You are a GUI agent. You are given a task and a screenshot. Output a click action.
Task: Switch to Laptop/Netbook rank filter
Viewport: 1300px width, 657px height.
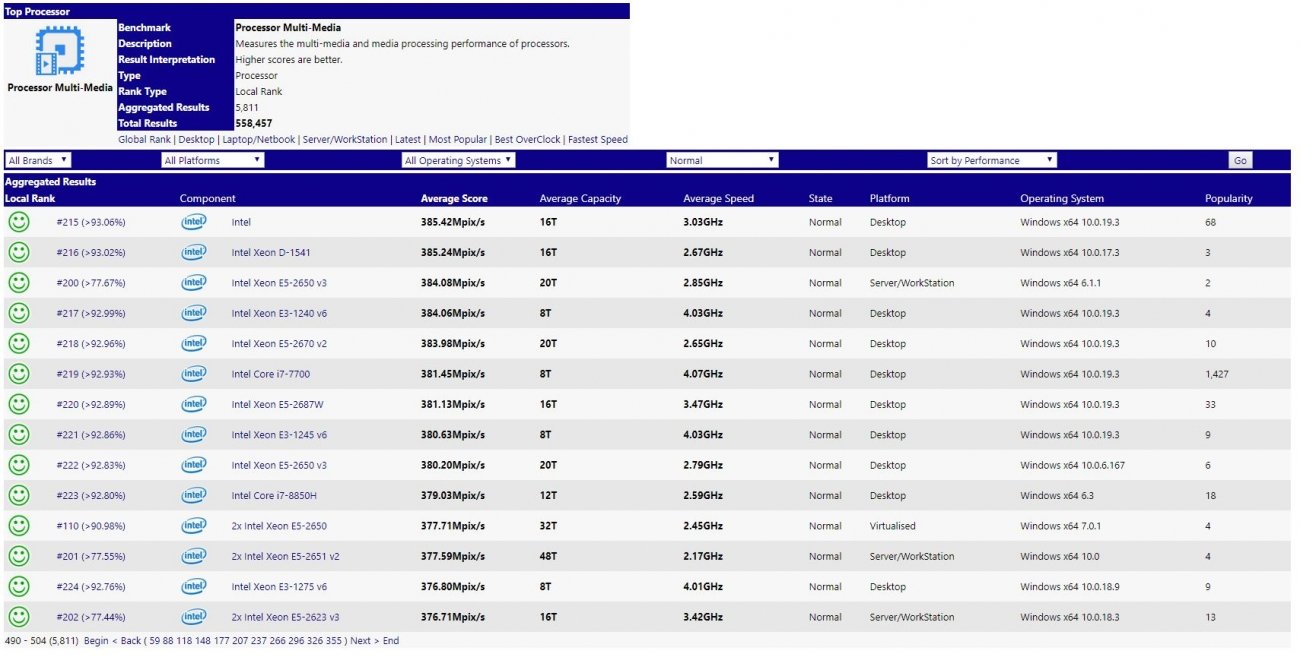click(x=259, y=140)
